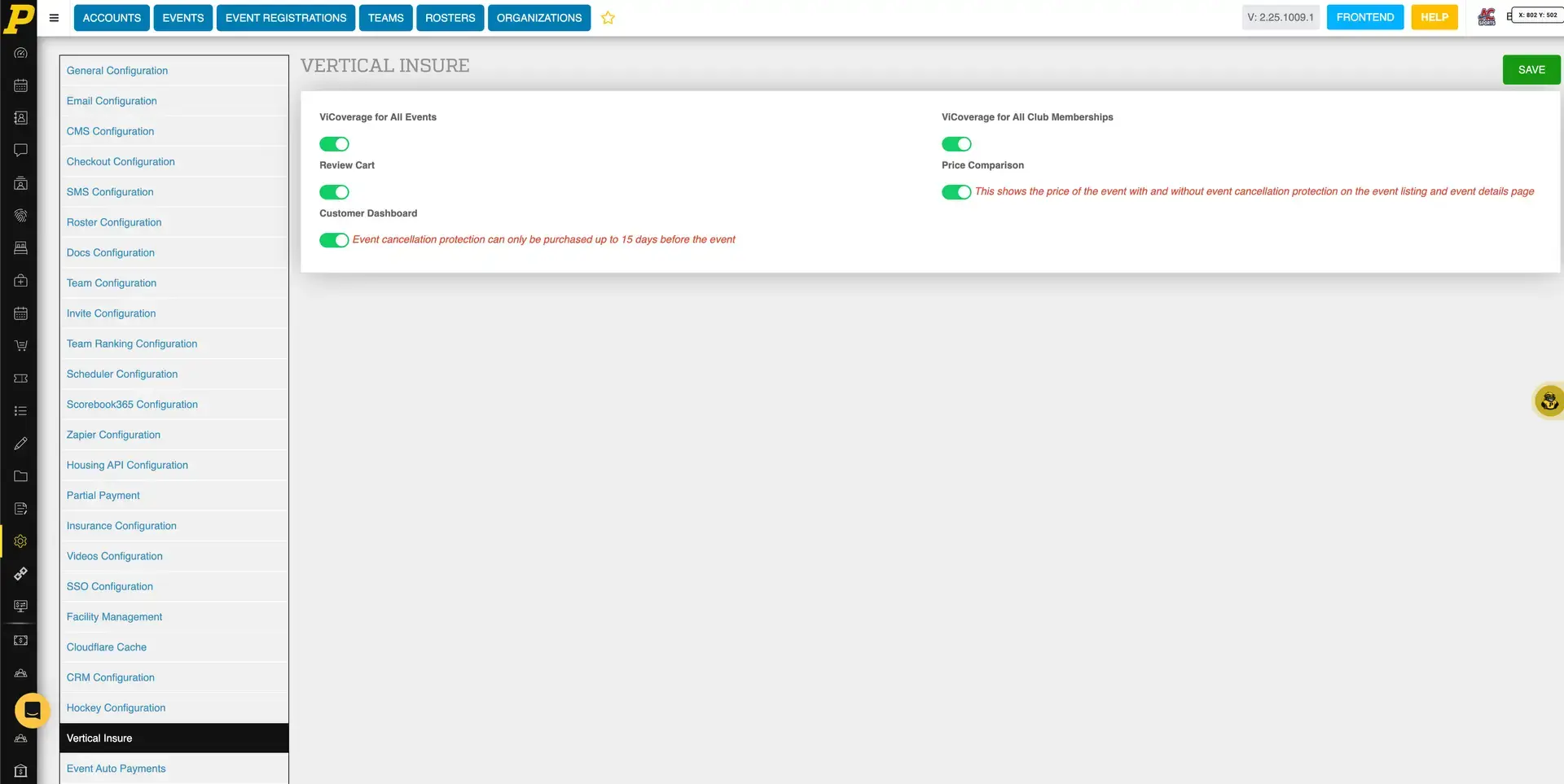This screenshot has width=1564, height=784.
Task: Click the yellow HELP button
Action: tap(1434, 17)
